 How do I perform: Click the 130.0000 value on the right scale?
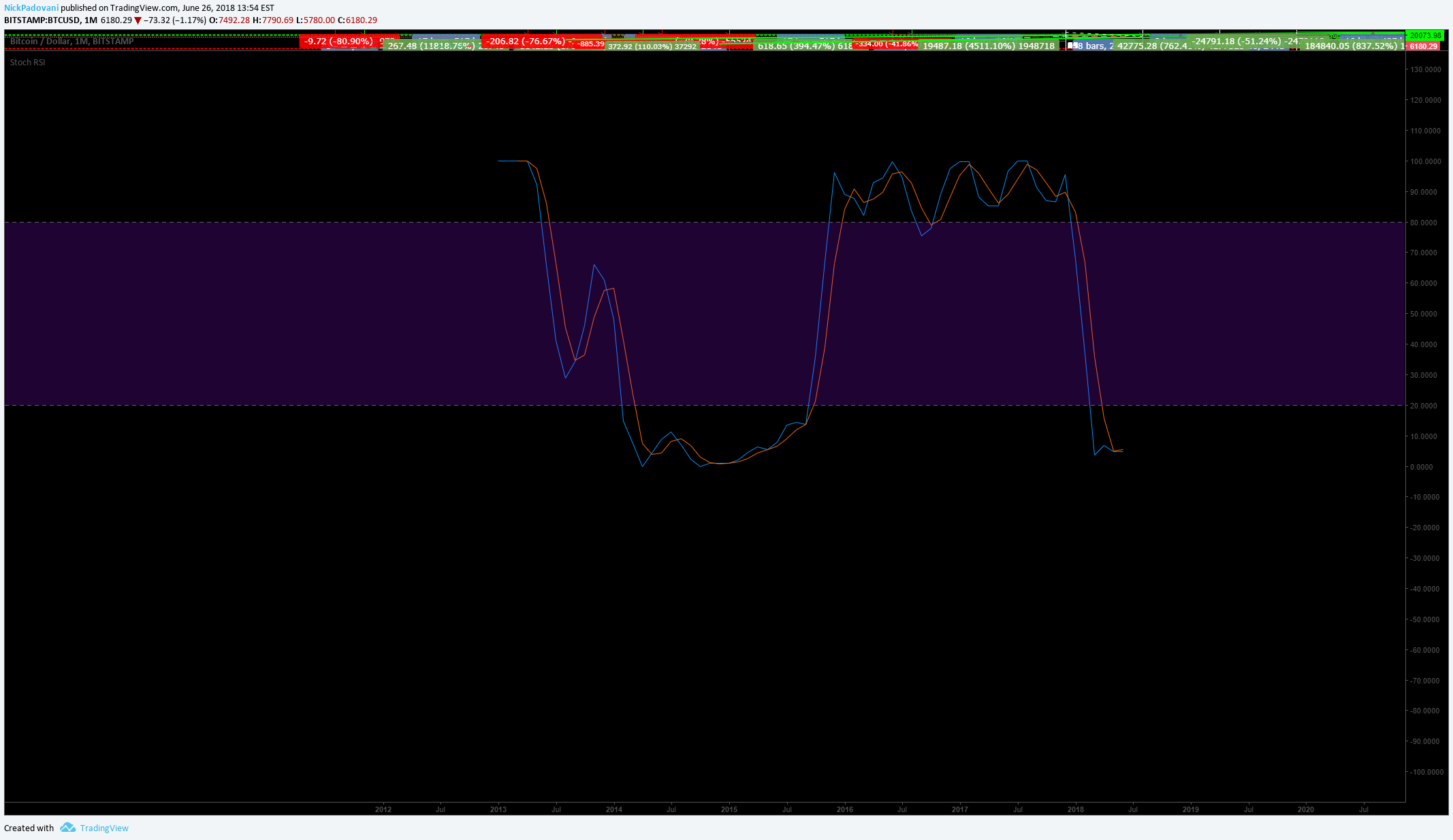click(x=1424, y=69)
